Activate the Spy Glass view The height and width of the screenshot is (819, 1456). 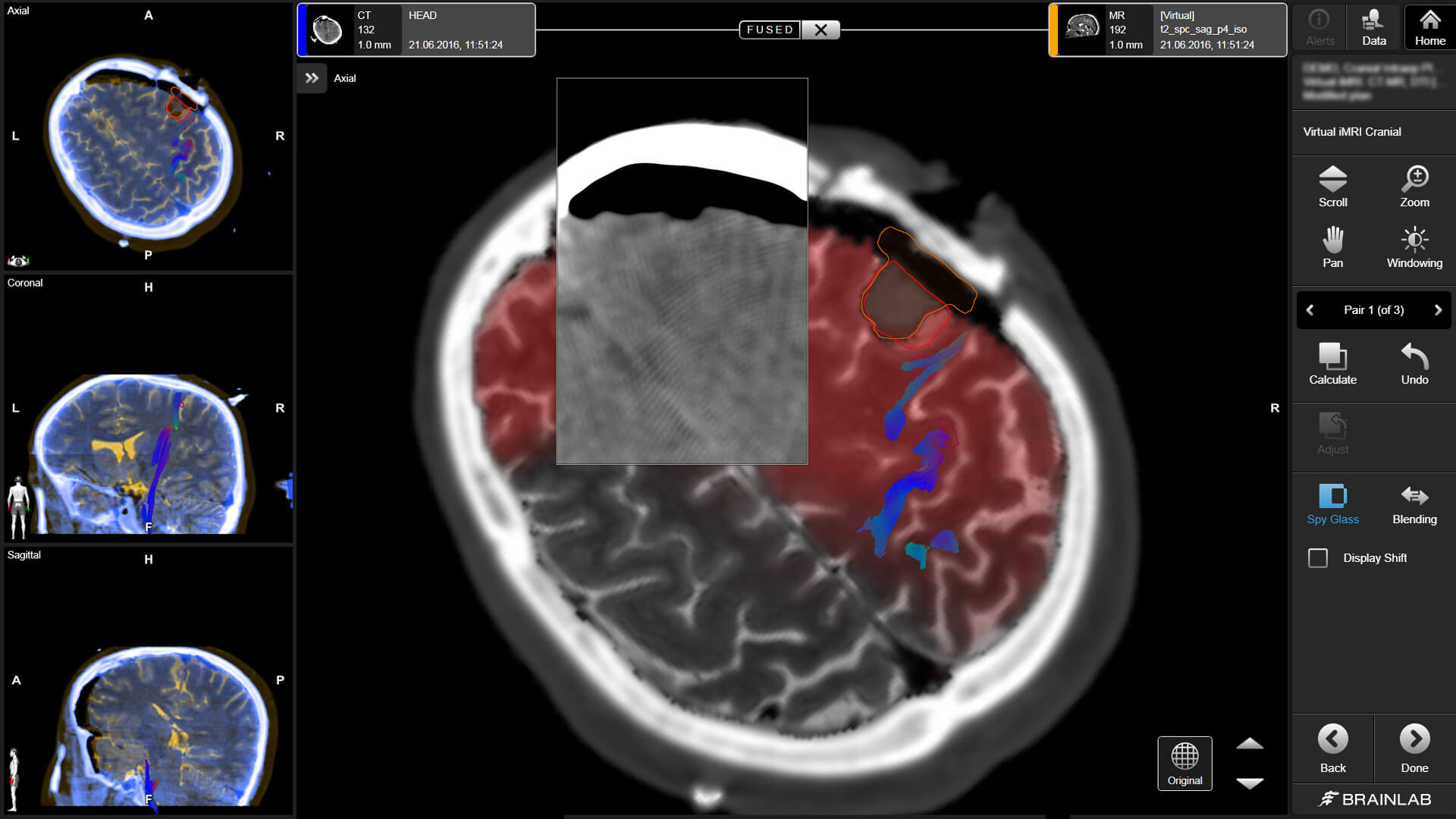coord(1332,504)
